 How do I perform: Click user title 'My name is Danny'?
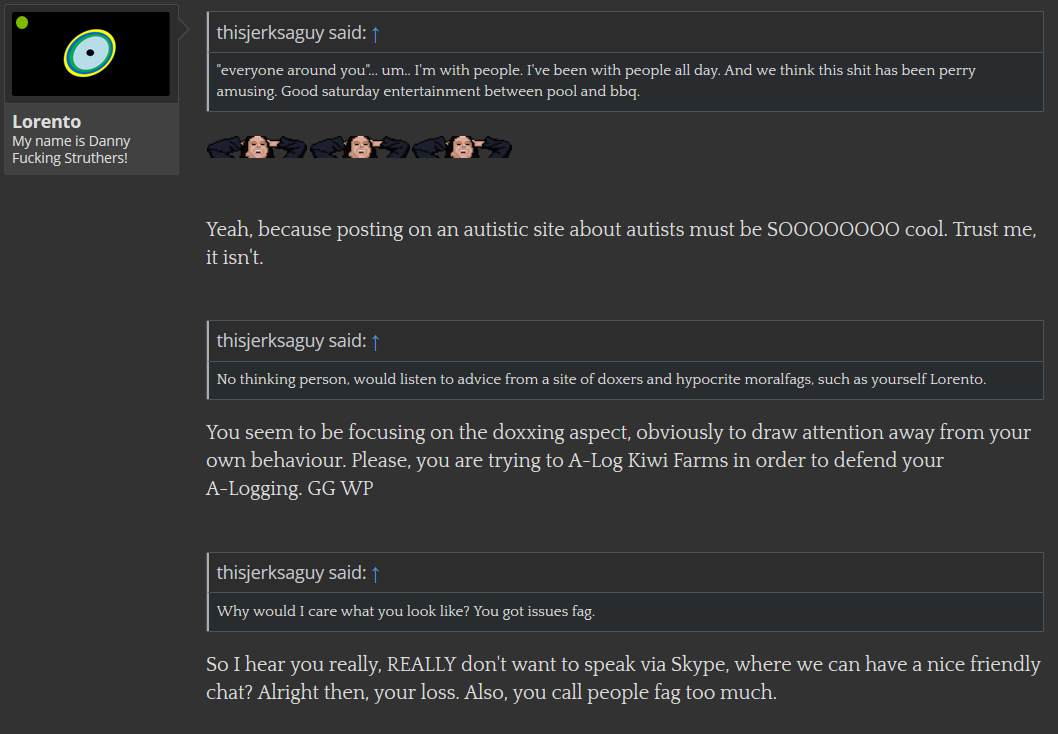[x=71, y=149]
